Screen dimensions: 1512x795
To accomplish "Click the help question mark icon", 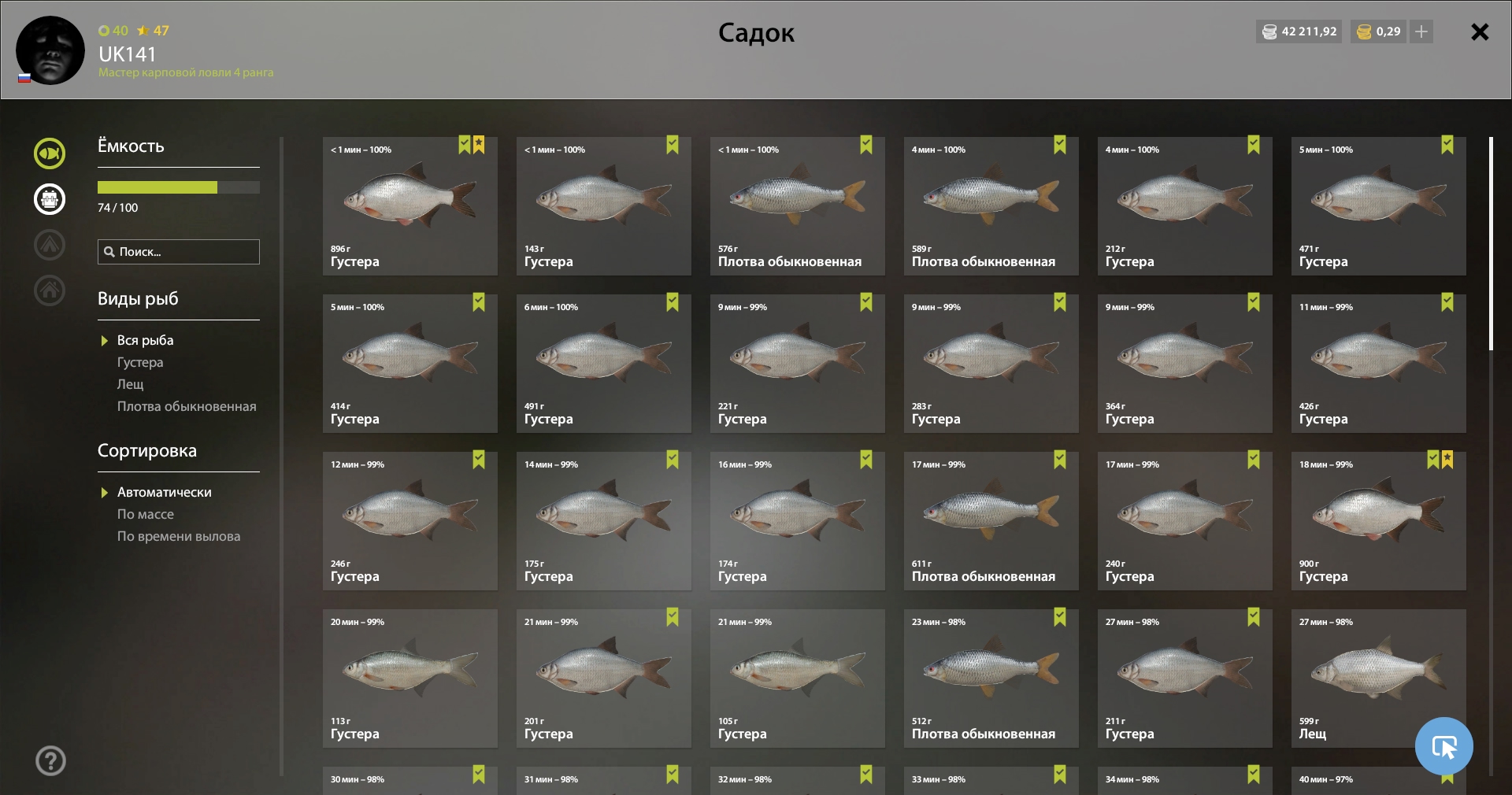I will (50, 760).
